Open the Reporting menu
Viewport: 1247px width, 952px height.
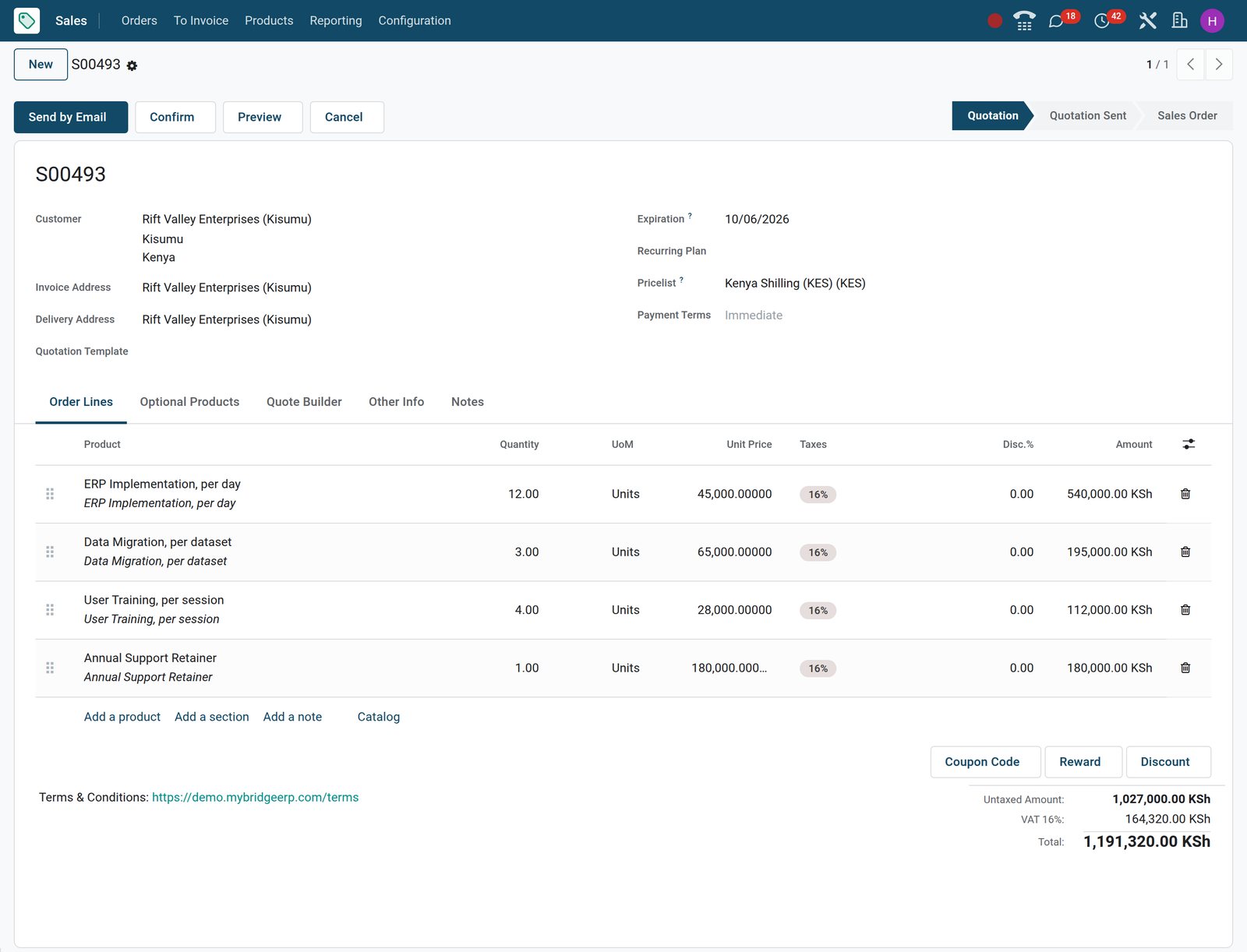point(336,20)
